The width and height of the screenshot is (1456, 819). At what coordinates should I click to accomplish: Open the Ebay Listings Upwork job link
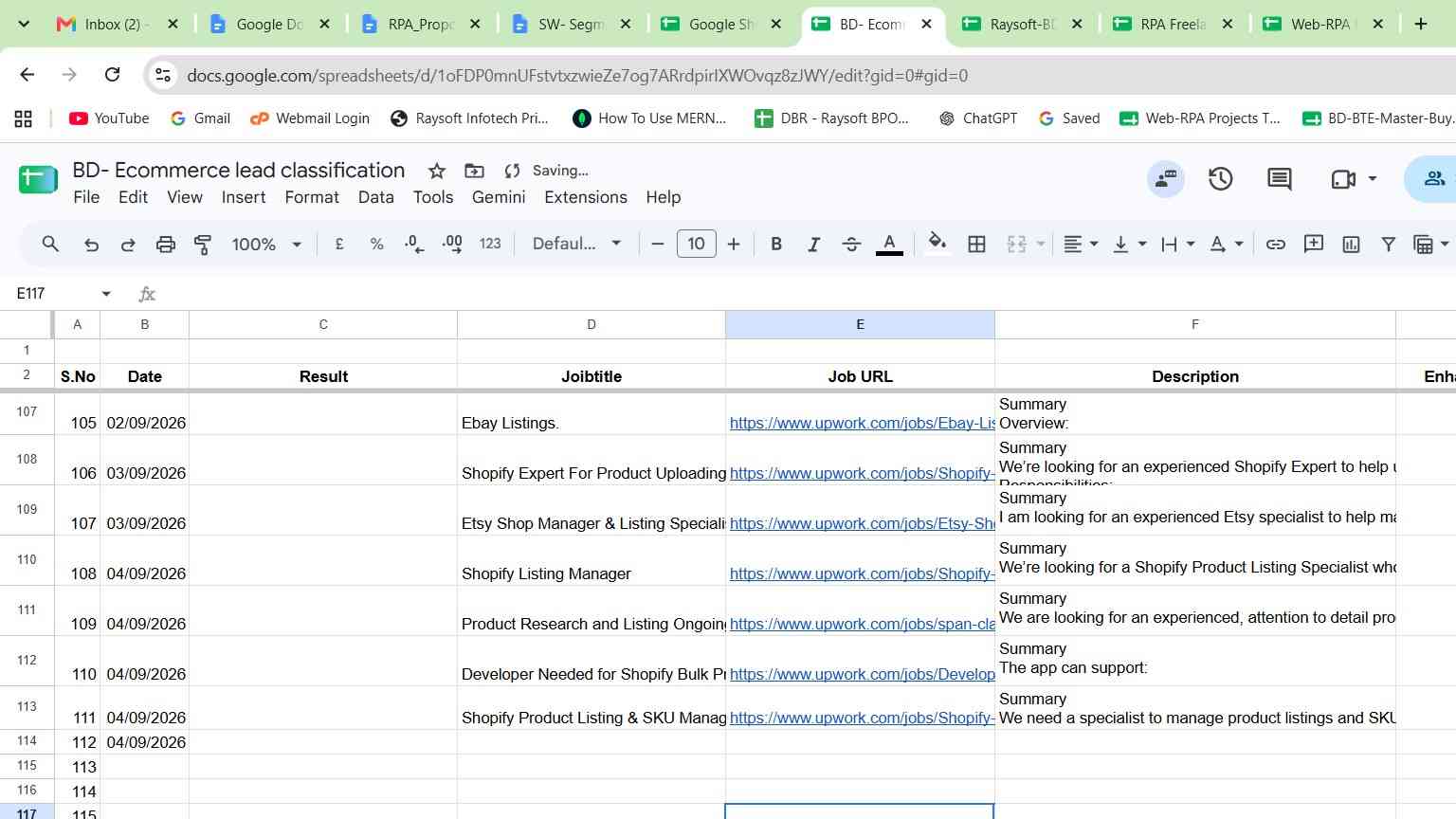pyautogui.click(x=862, y=423)
